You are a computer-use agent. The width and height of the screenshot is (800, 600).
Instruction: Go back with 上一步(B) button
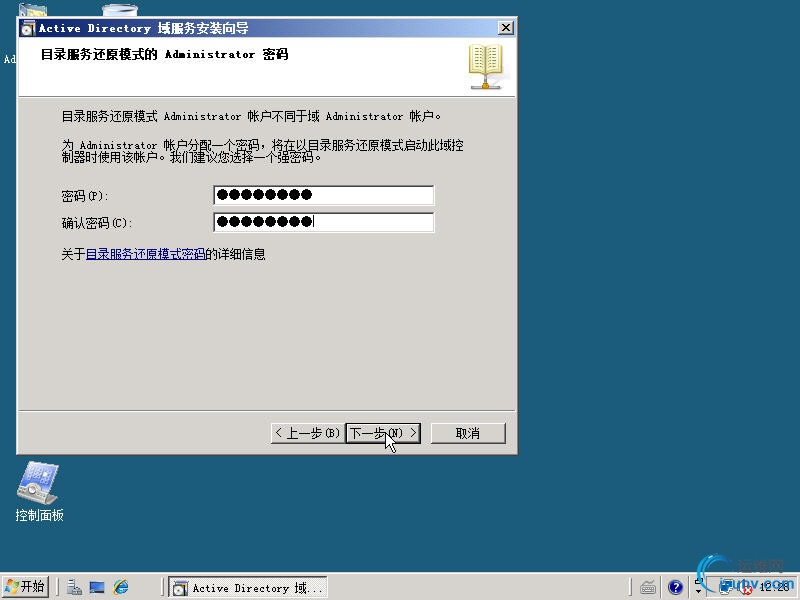point(307,433)
